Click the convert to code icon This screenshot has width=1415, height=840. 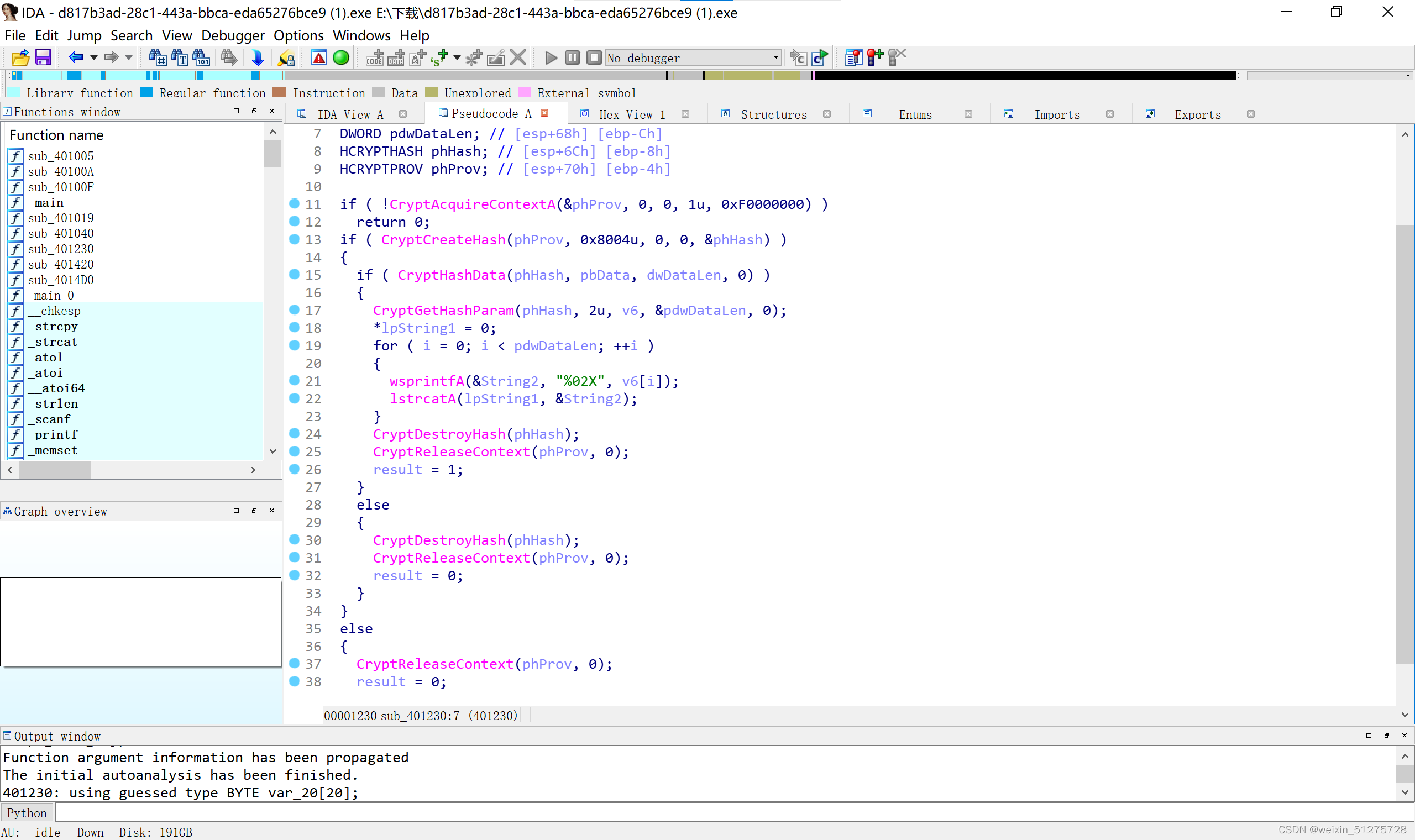point(374,57)
